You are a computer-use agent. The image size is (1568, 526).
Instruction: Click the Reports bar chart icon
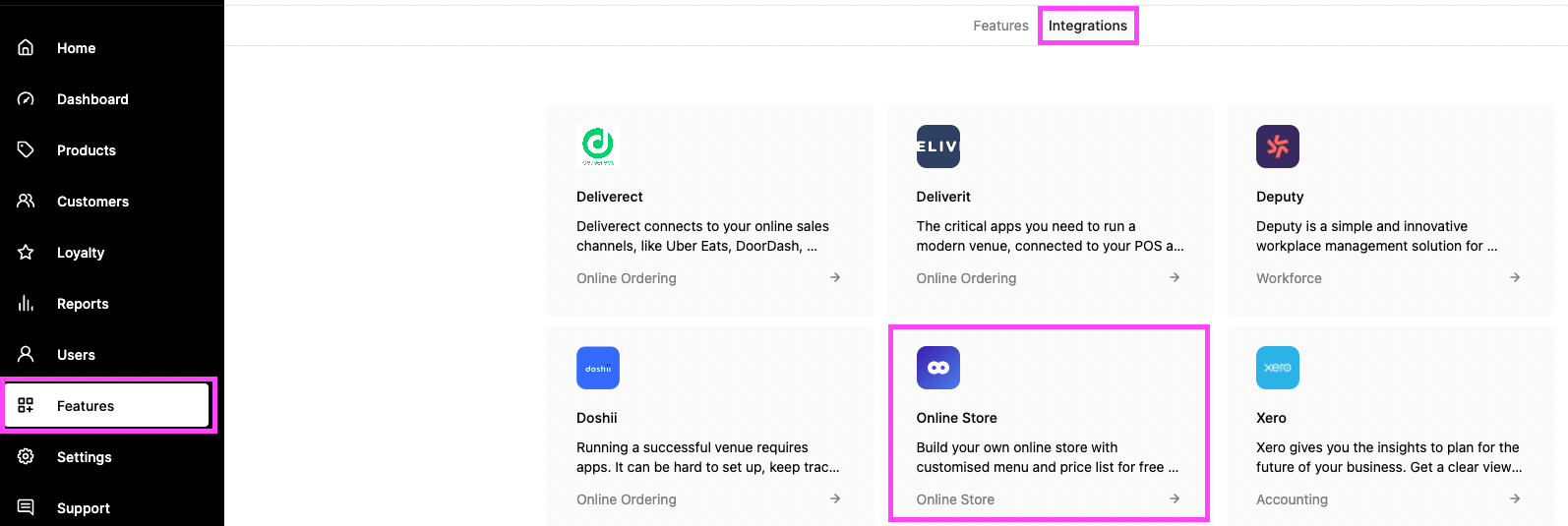click(27, 303)
